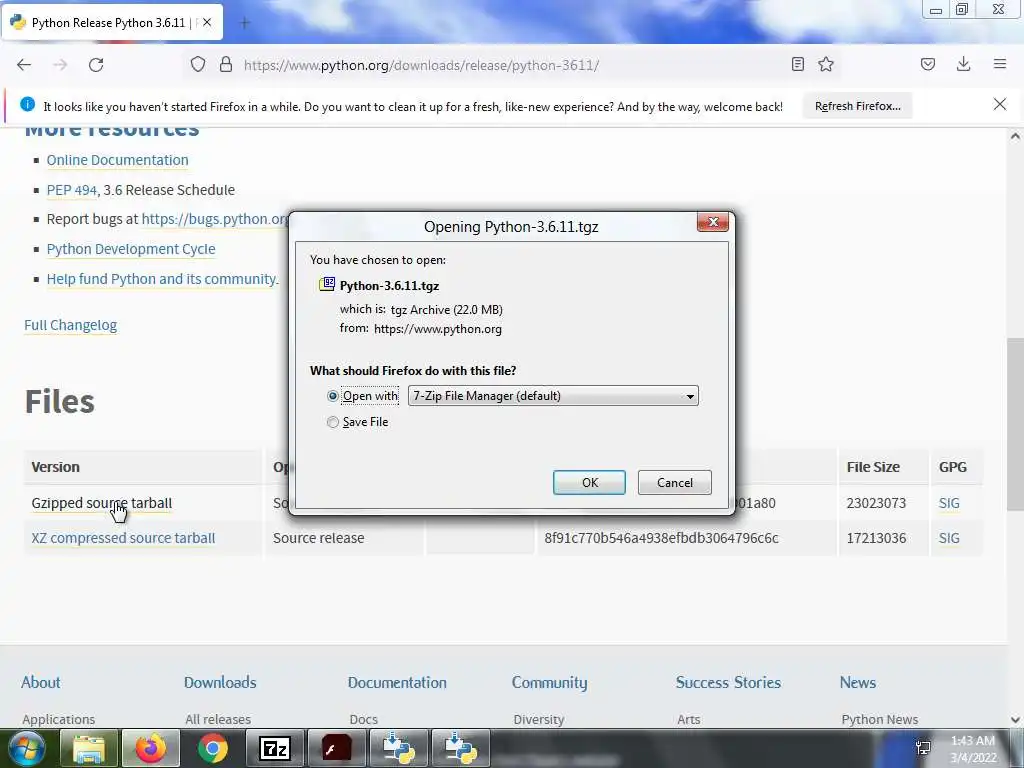This screenshot has height=768, width=1024.
Task: Open the Diversity footer link
Action: click(x=538, y=719)
